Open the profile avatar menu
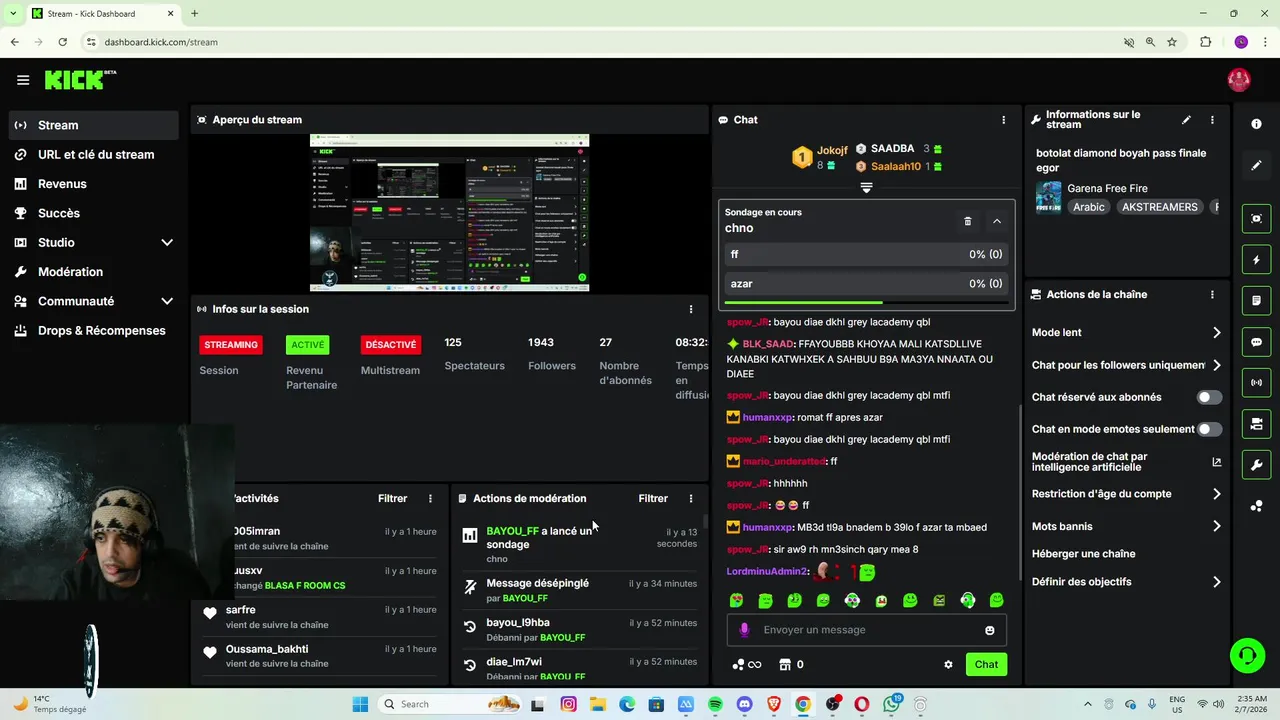Image resolution: width=1280 pixels, height=720 pixels. point(1239,80)
